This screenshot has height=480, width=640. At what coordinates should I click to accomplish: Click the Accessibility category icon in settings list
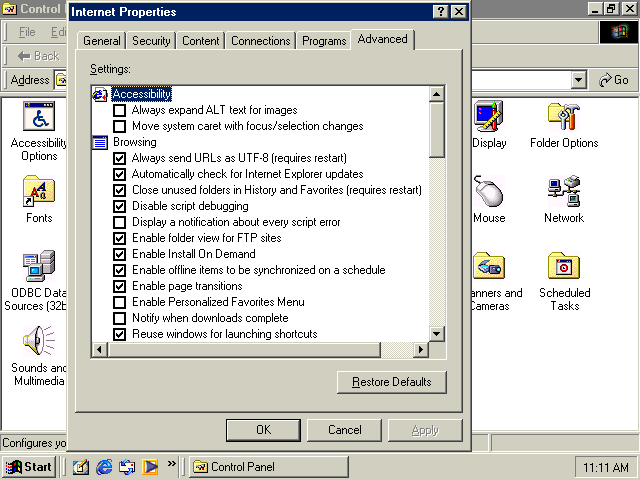click(x=100, y=94)
